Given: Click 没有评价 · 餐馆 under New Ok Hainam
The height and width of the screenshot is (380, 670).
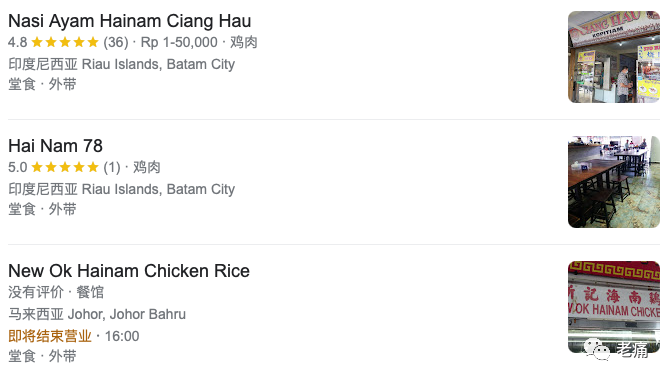Looking at the screenshot, I should click(56, 292).
